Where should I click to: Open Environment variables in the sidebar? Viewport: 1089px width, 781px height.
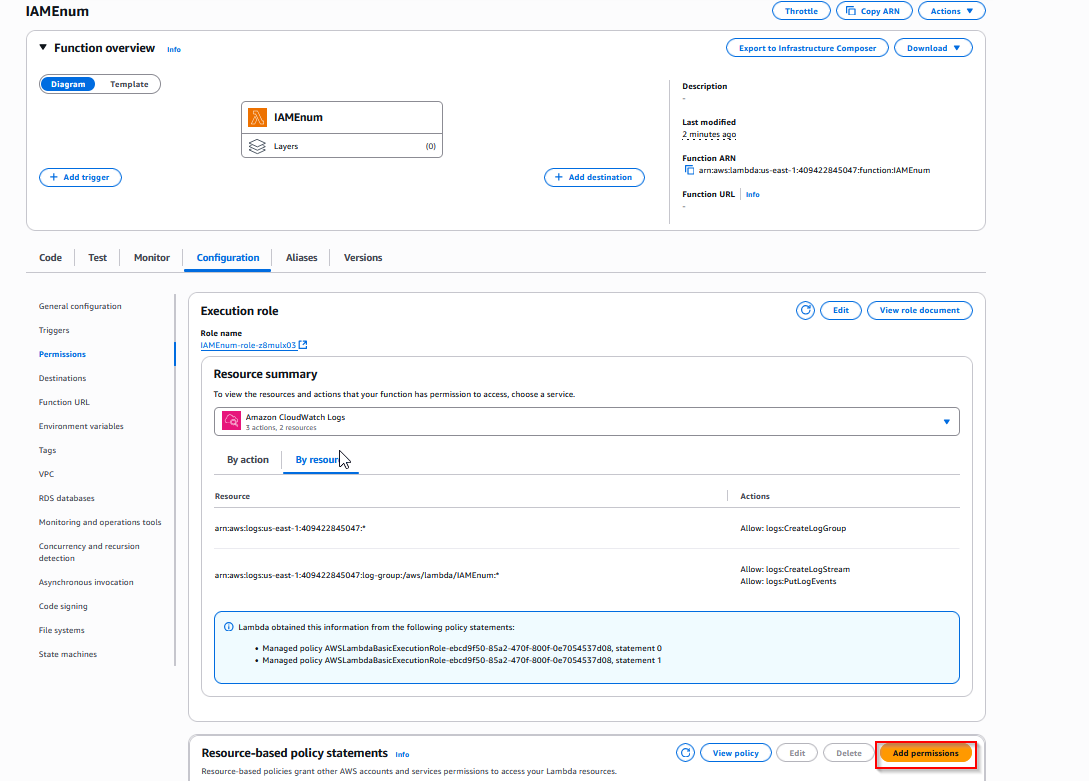[x=81, y=426]
